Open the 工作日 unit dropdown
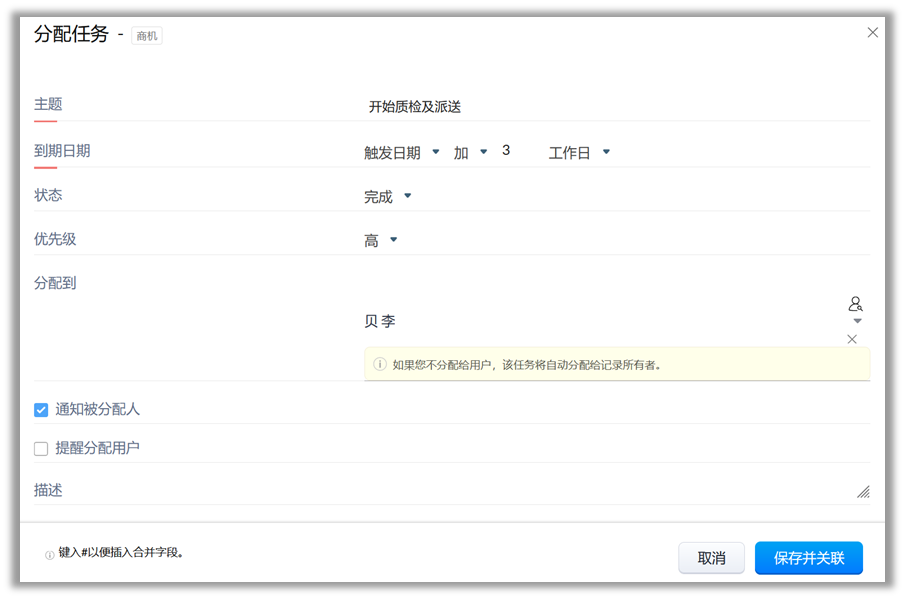This screenshot has width=905, height=599. (579, 153)
